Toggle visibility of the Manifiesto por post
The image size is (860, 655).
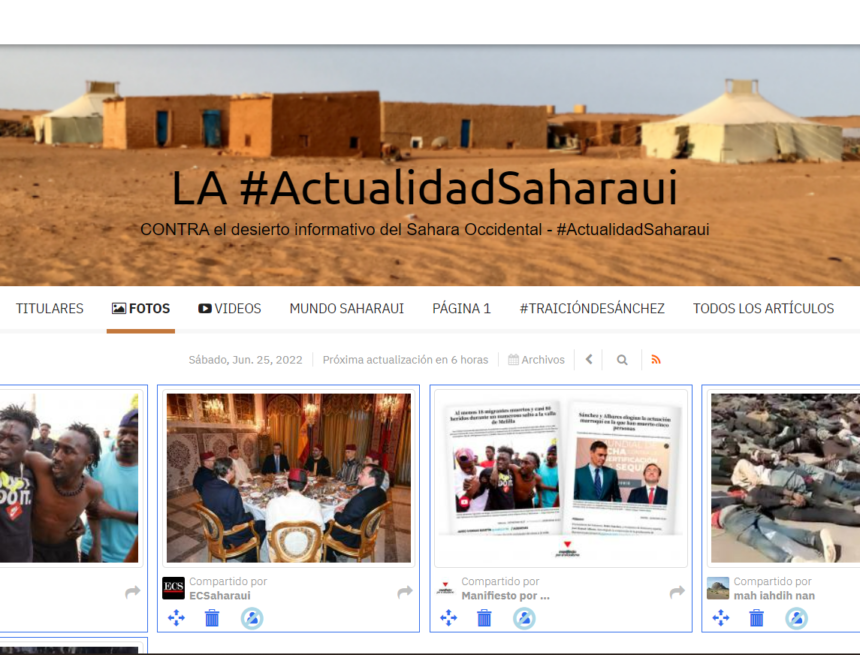522,618
